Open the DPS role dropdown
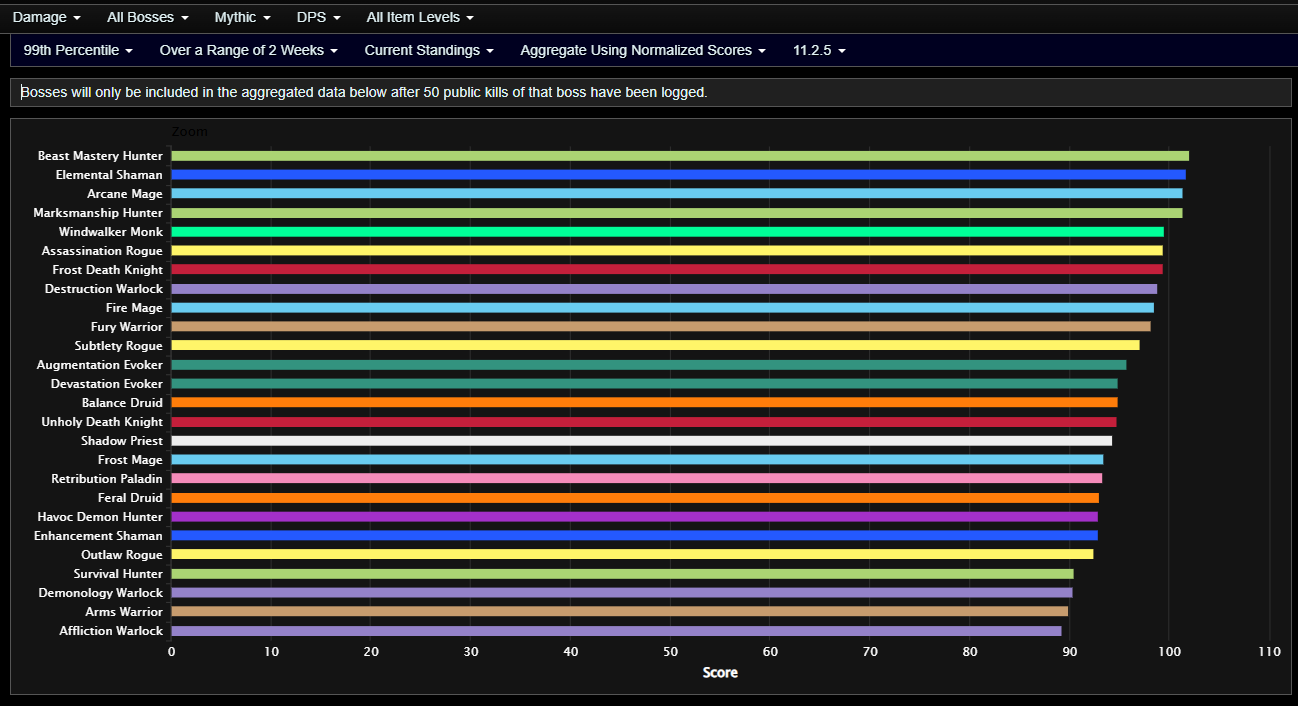This screenshot has width=1298, height=706. point(319,17)
